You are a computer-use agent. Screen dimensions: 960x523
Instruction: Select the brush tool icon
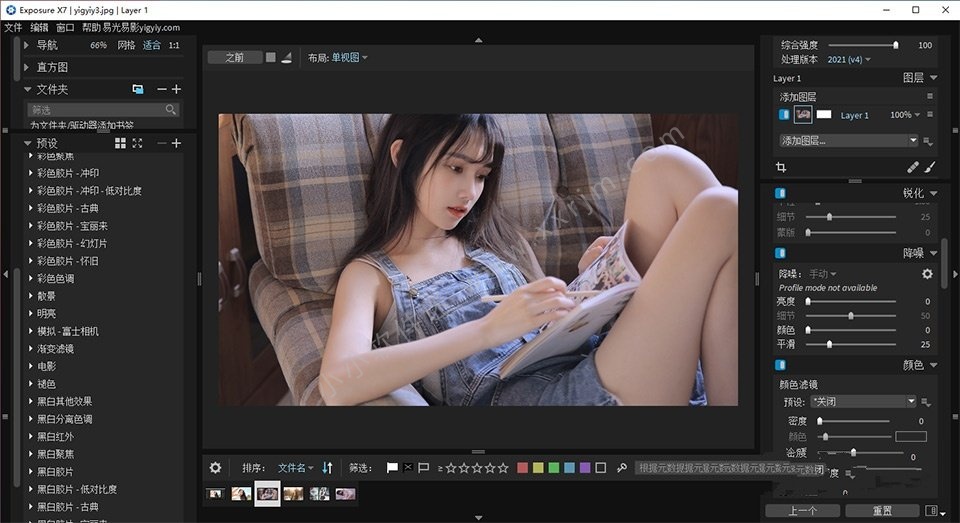930,167
